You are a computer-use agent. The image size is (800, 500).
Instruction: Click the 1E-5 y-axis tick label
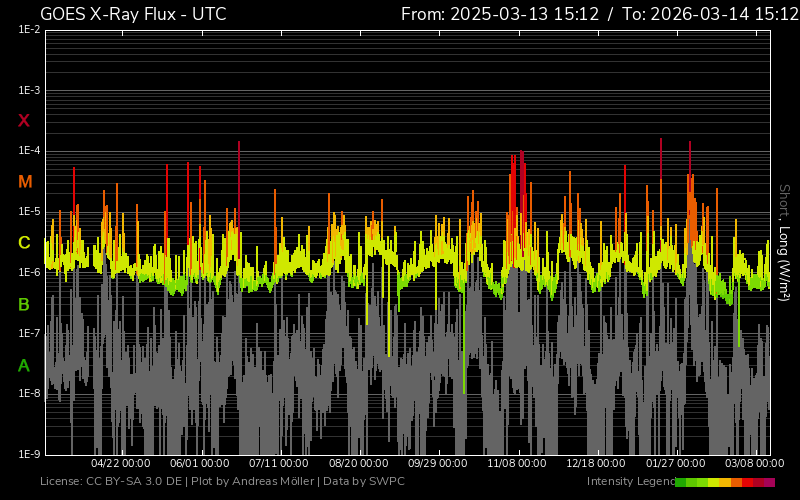[x=27, y=212]
